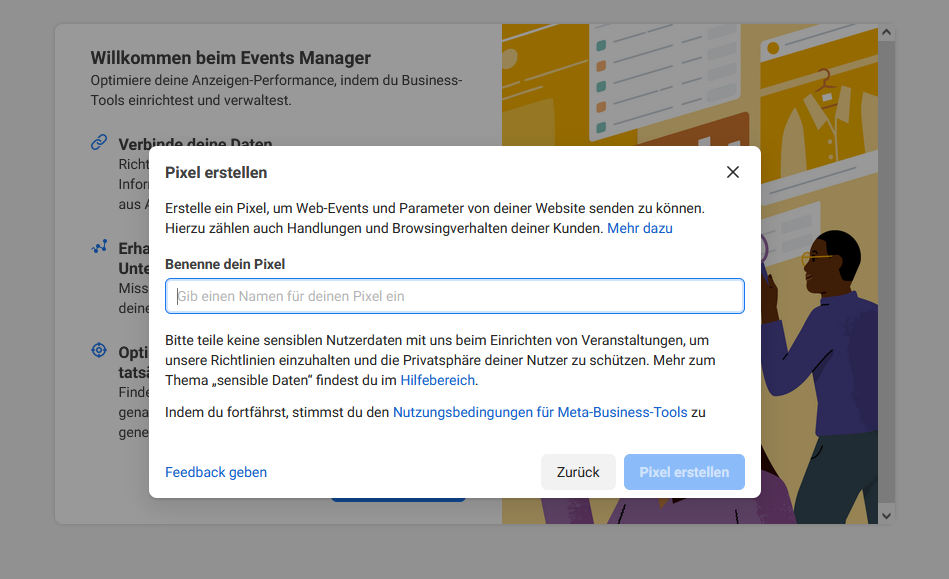This screenshot has height=579, width=949.
Task: Click the graph icon beside Erha heading
Action: click(99, 247)
